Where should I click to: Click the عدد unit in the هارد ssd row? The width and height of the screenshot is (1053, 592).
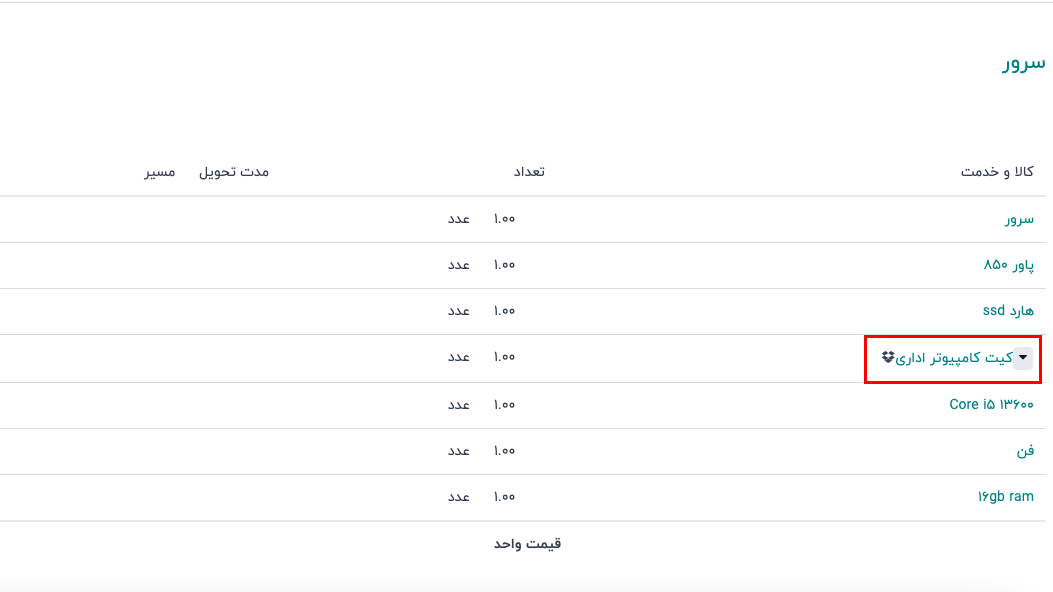click(x=458, y=311)
